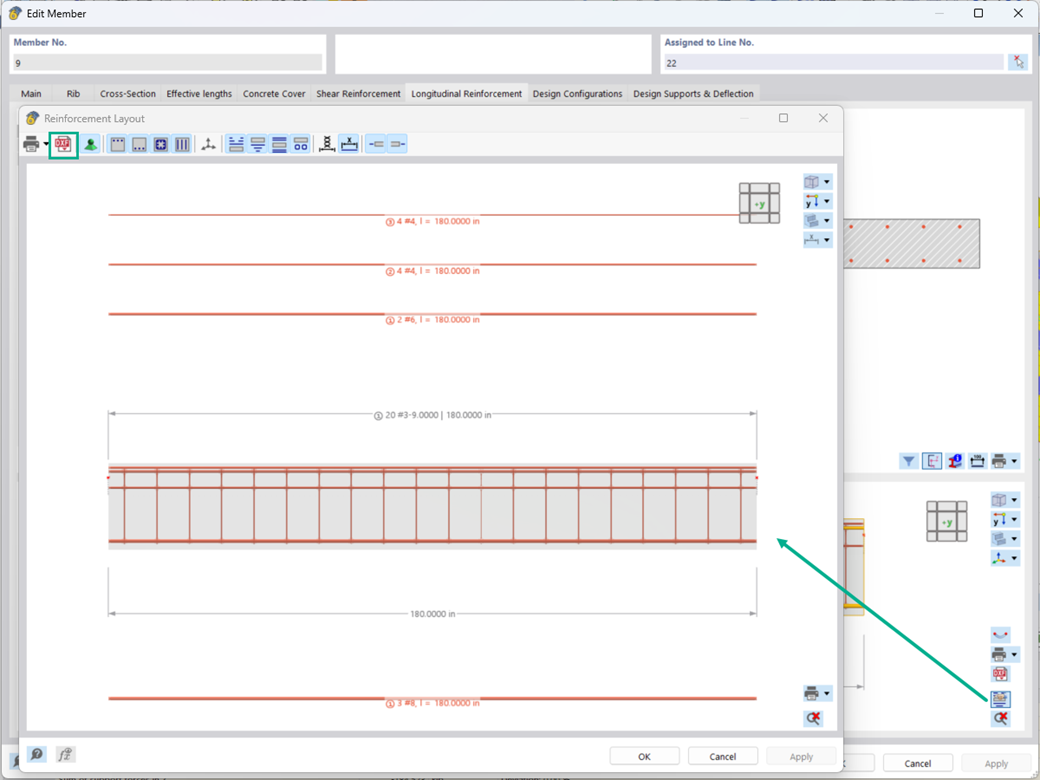The image size is (1040, 780).
Task: Open the Concrete Cover tab
Action: [274, 93]
